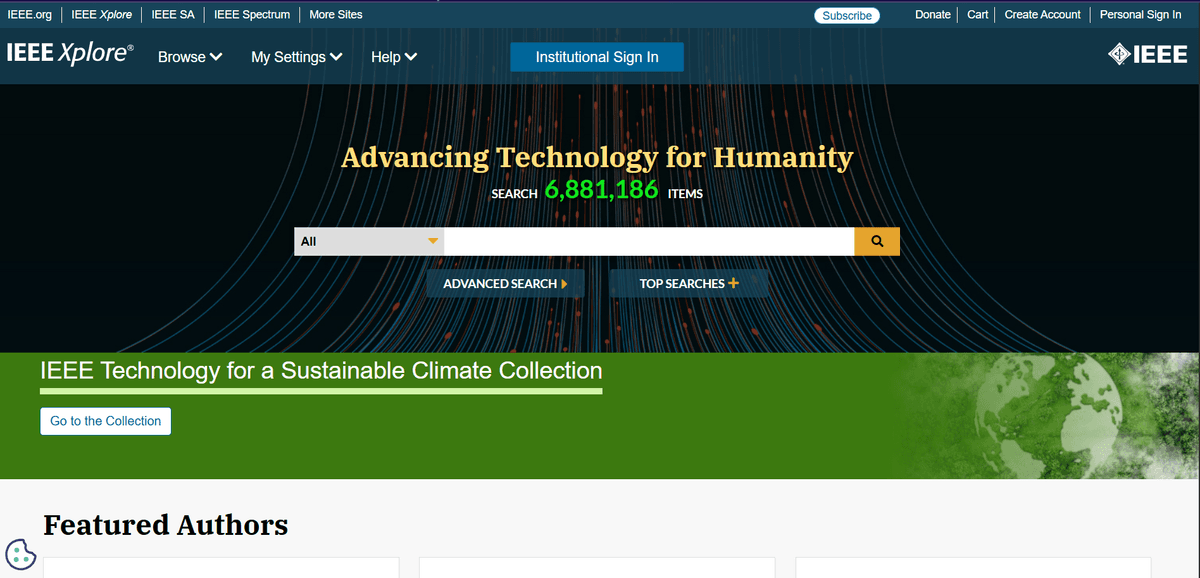Click the green 6,881,186 items count
Image resolution: width=1200 pixels, height=578 pixels.
click(x=602, y=189)
